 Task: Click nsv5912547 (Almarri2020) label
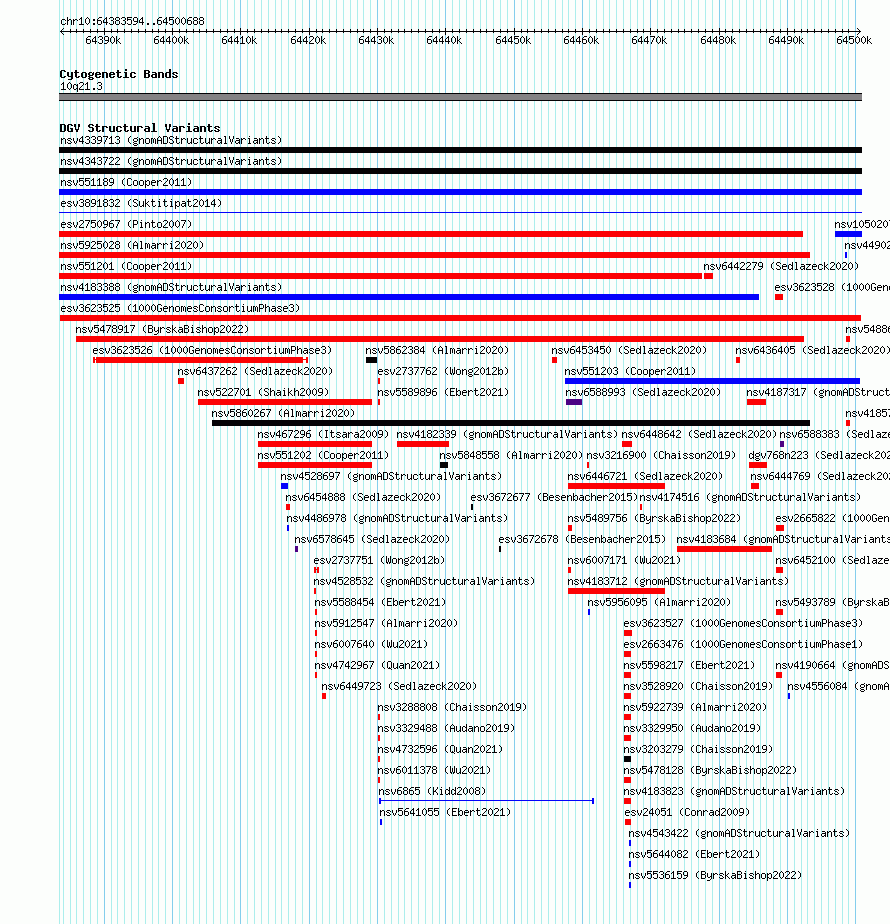[386, 623]
